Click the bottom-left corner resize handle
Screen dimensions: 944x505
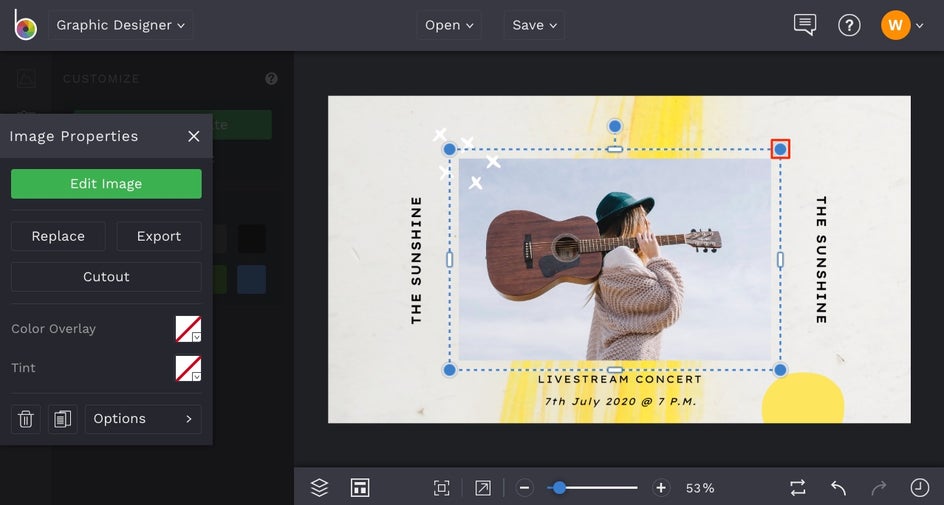coord(449,370)
